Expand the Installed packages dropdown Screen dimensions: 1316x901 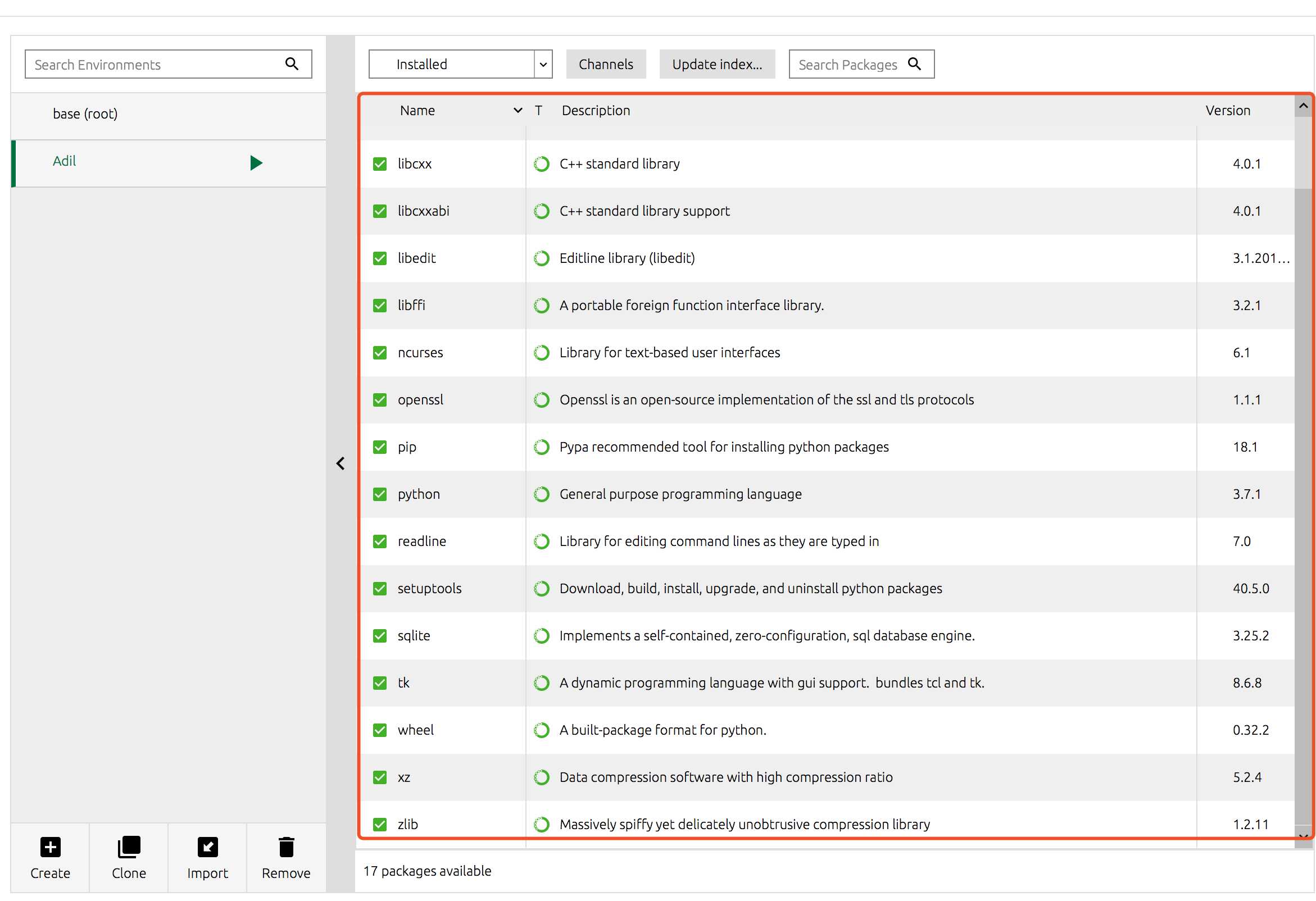[x=543, y=63]
